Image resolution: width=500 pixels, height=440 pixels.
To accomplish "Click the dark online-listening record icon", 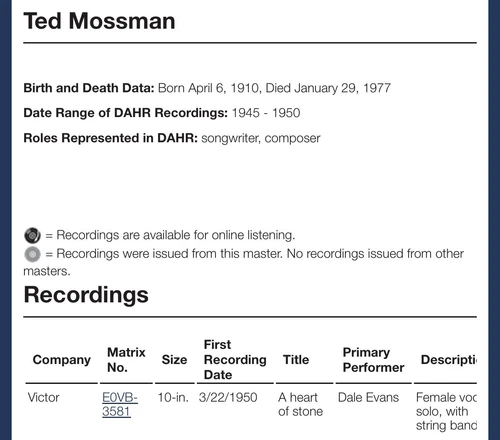I will coord(32,235).
